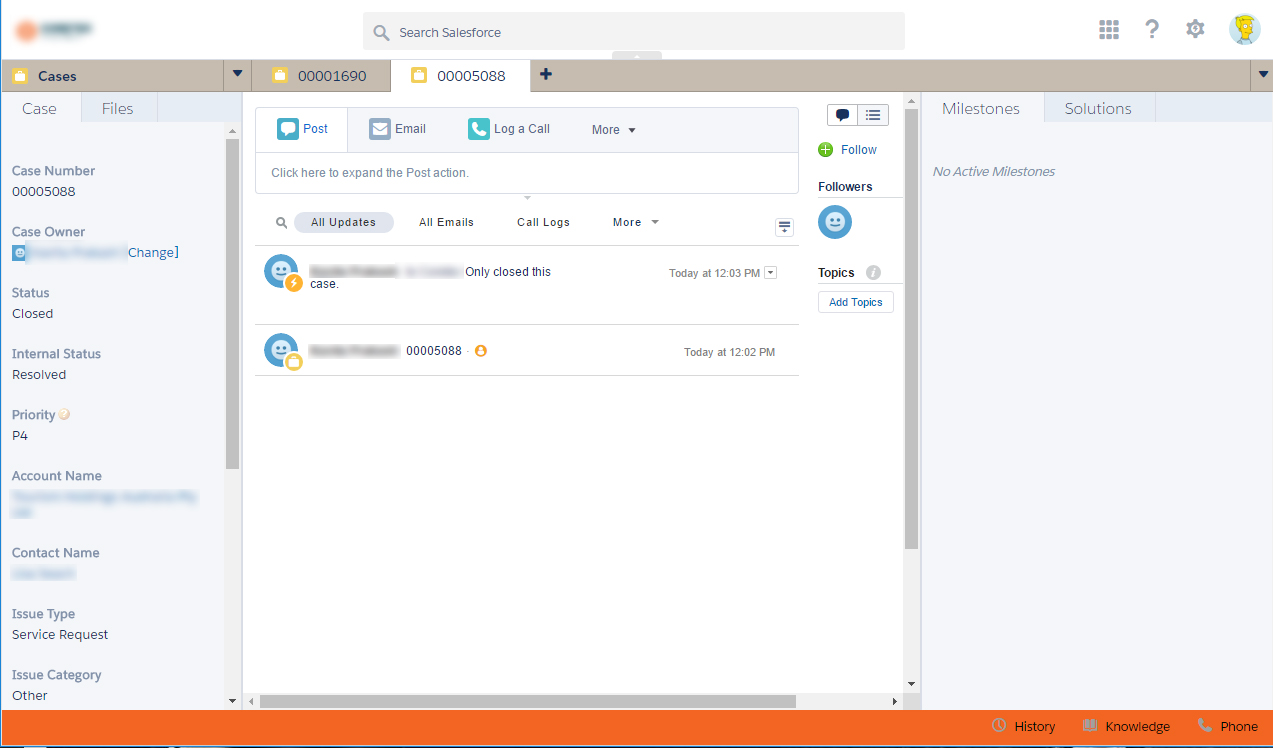Open the Knowledge footer item
Image resolution: width=1273 pixels, height=748 pixels.
(x=1125, y=726)
